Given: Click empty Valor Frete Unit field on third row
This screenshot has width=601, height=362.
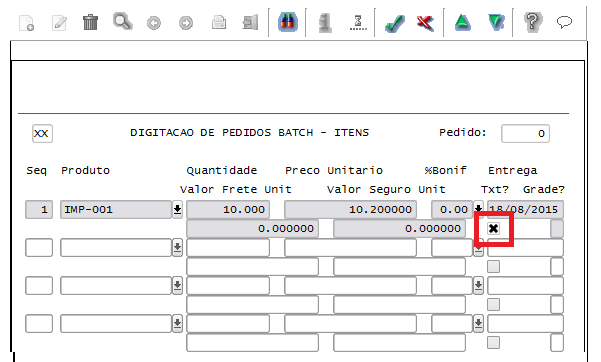Looking at the screenshot, I should [253, 304].
